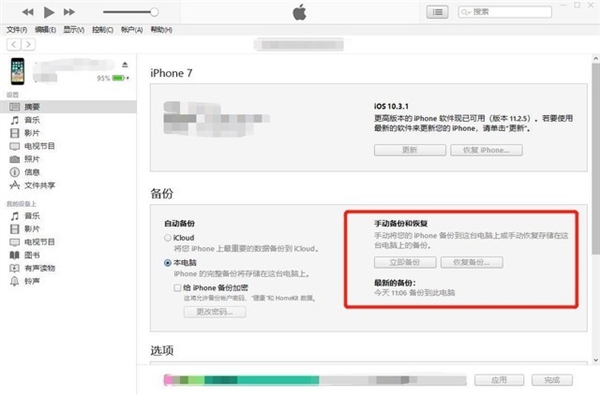Open the 显示(V) menu
The height and width of the screenshot is (395, 600).
tap(74, 30)
